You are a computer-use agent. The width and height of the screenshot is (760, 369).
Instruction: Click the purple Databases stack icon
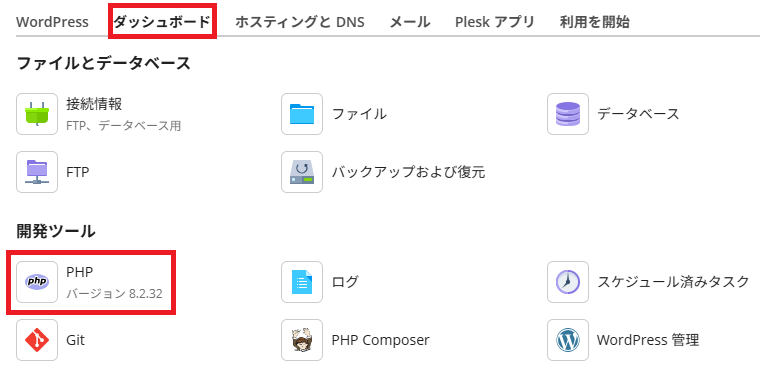568,114
